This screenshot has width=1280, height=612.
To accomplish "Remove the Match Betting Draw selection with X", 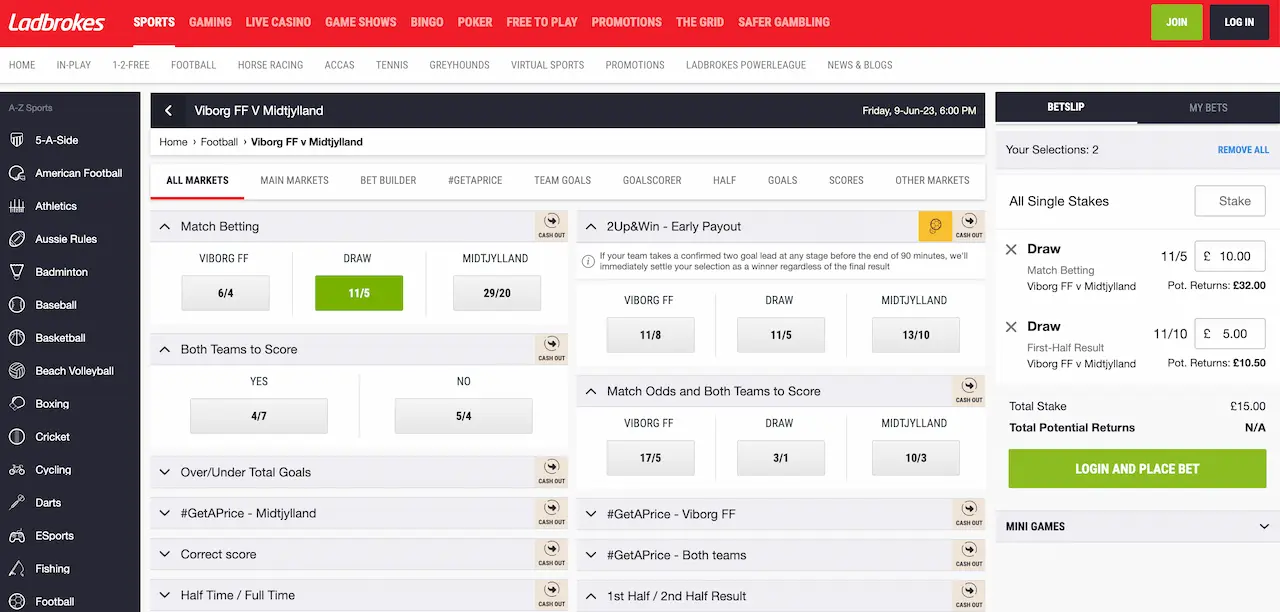I will pyautogui.click(x=1011, y=250).
